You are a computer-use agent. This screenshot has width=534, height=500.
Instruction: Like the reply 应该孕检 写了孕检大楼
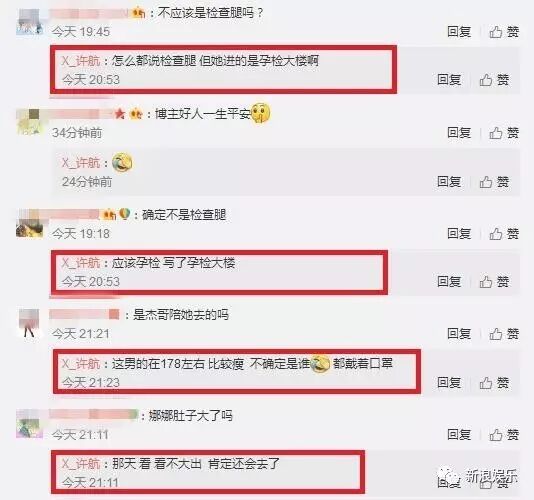(x=494, y=282)
